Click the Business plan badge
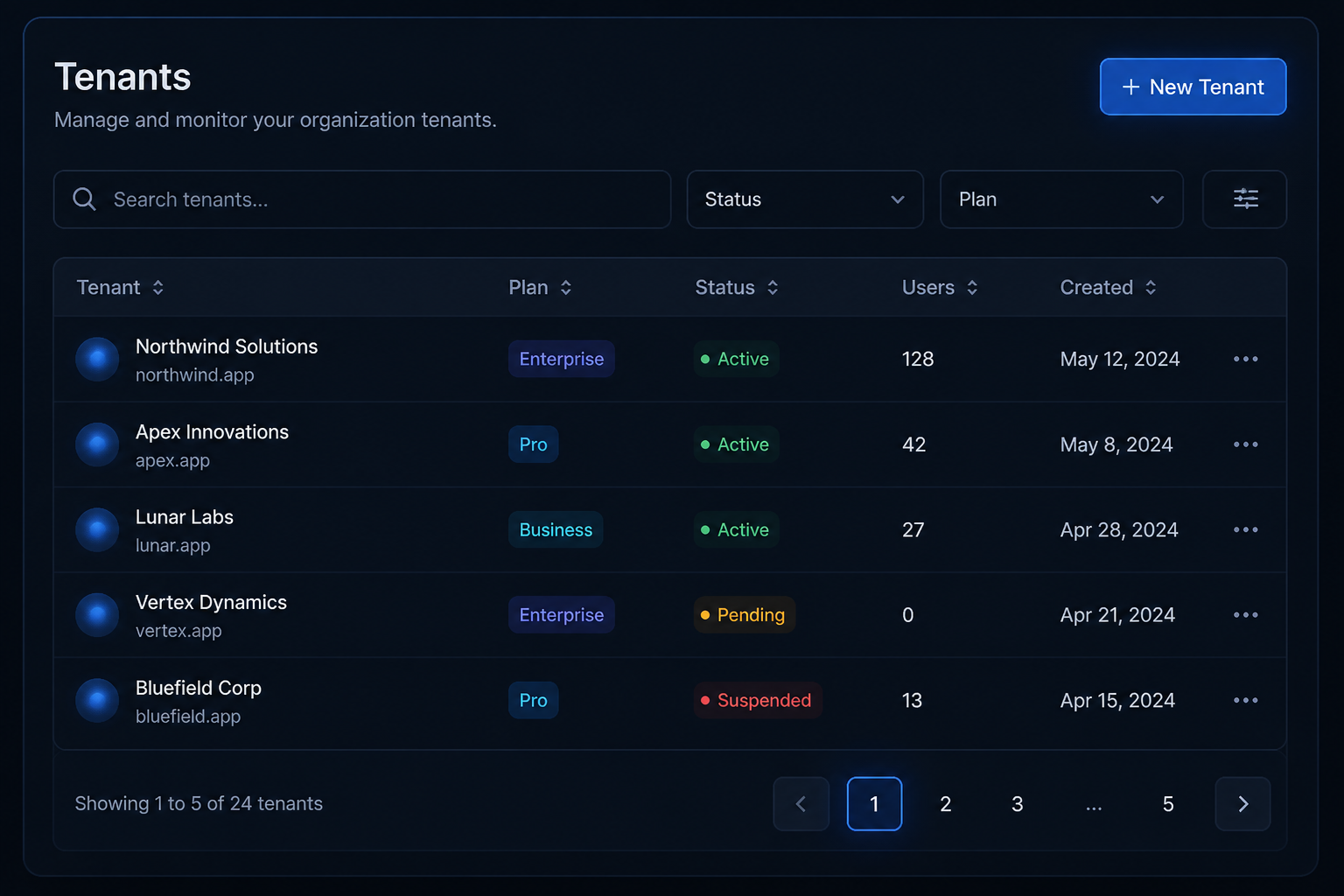Screen dimensions: 1344x896 coord(556,529)
